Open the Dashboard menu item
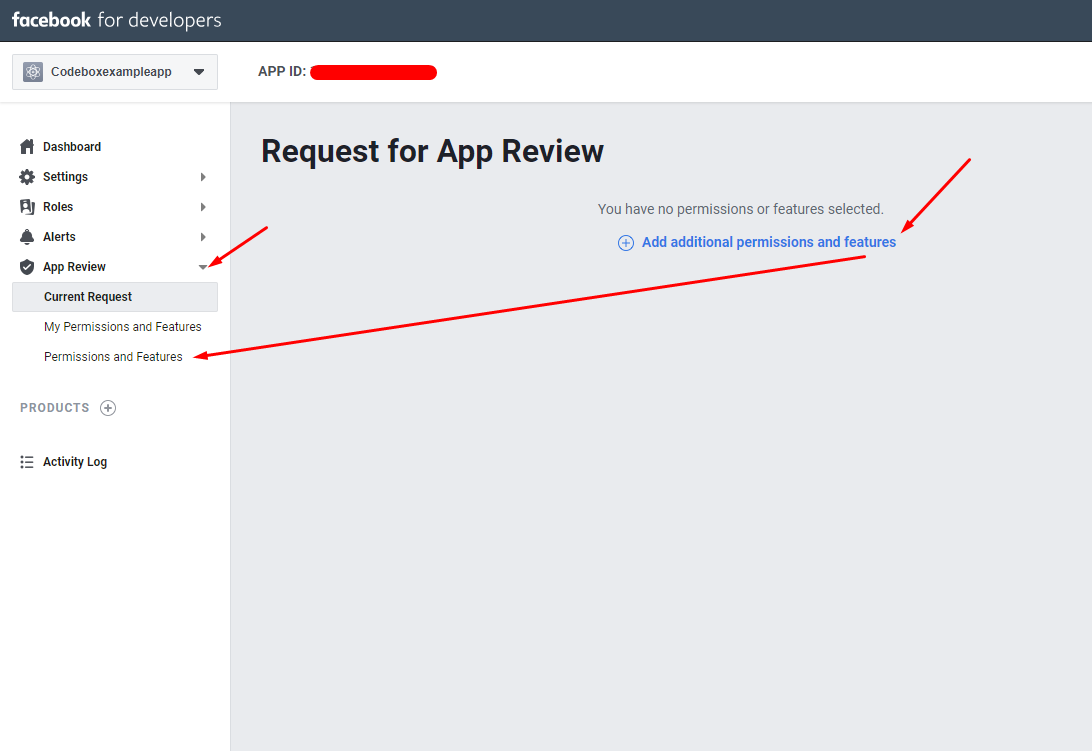Image resolution: width=1092 pixels, height=751 pixels. 72,147
